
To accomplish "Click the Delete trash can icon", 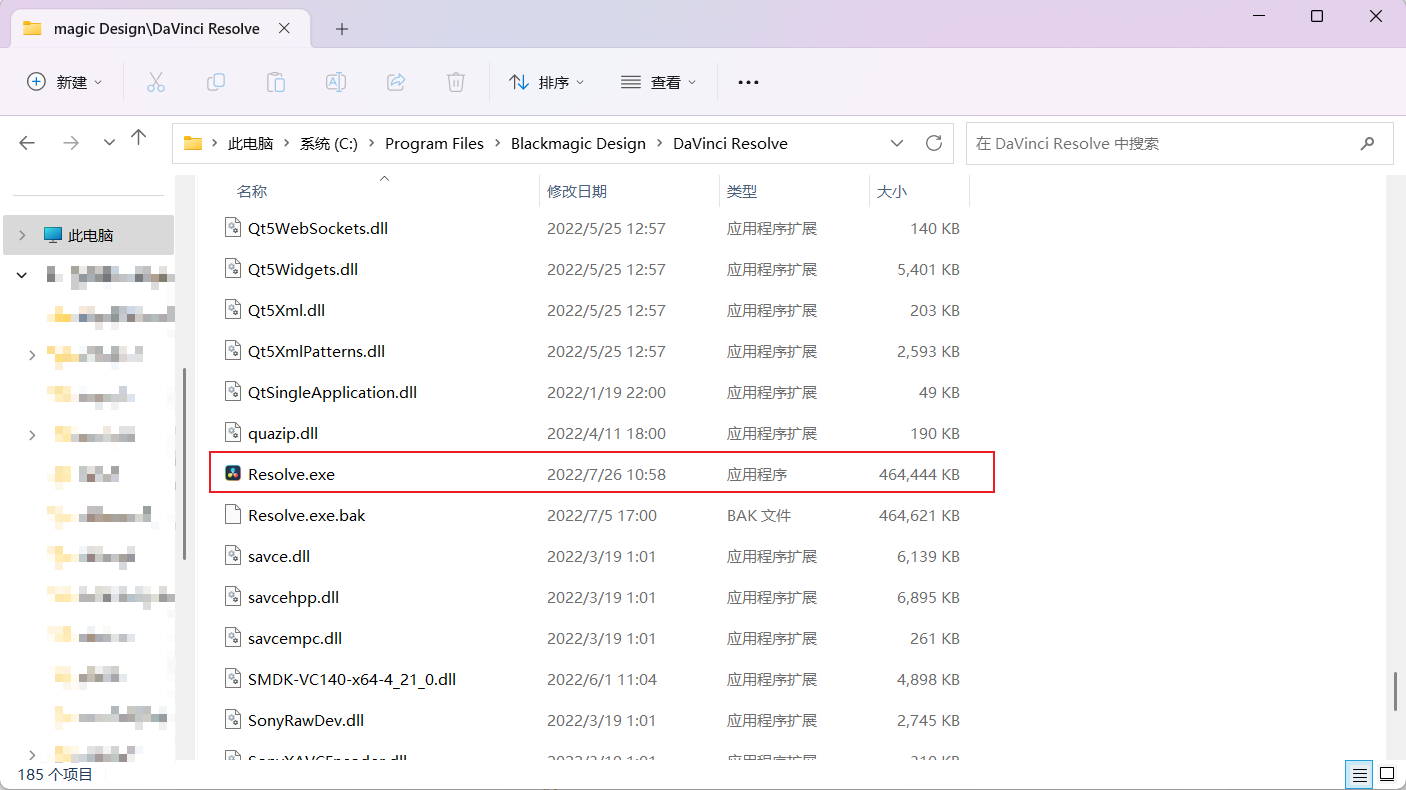I will pos(456,82).
